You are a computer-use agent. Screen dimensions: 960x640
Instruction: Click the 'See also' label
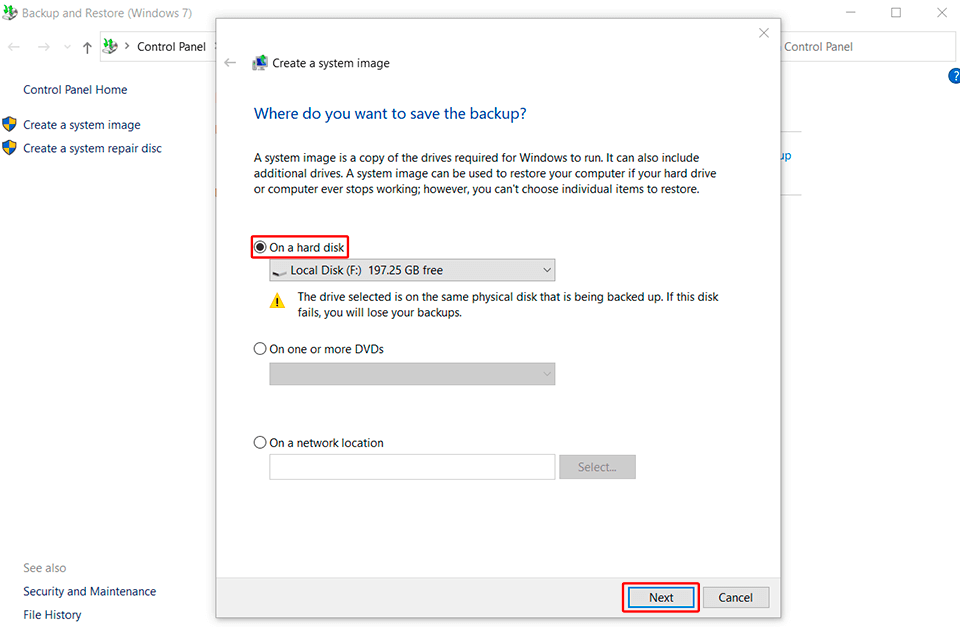tap(45, 568)
